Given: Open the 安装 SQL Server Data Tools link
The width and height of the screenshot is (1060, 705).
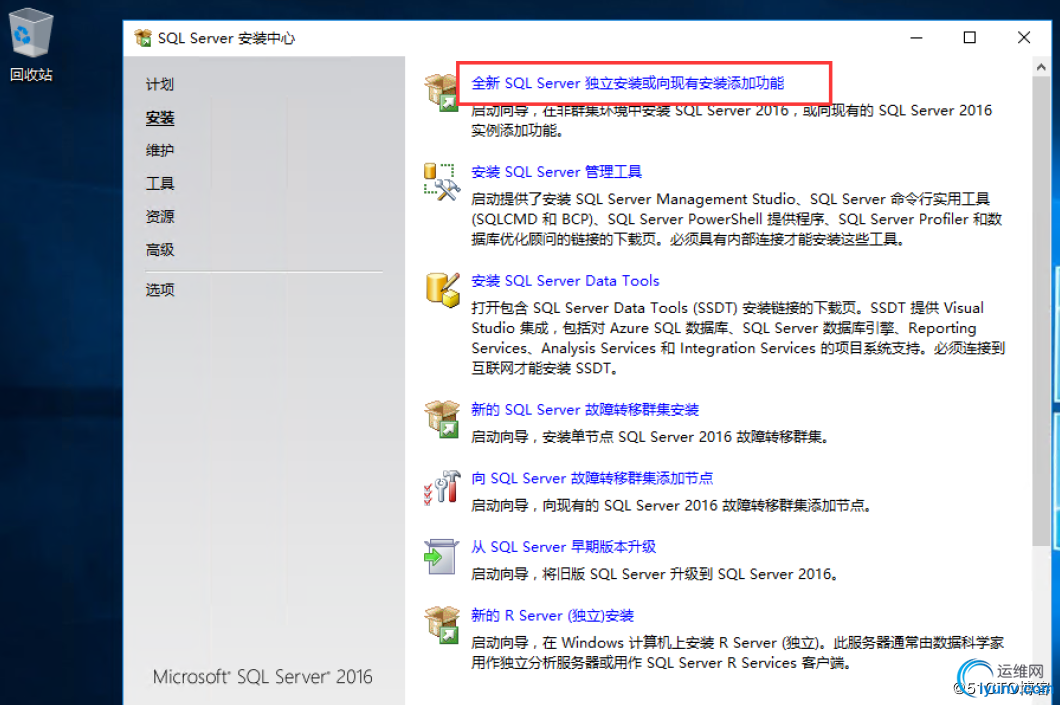Looking at the screenshot, I should click(x=565, y=281).
